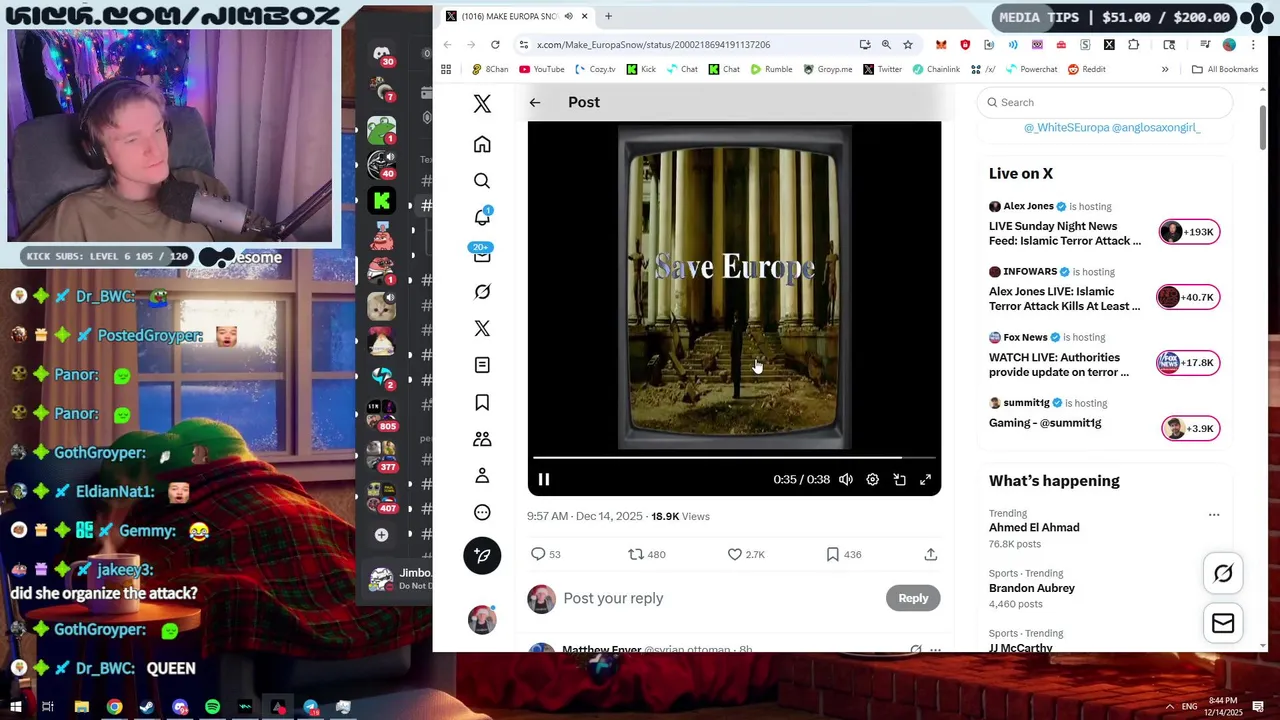The image size is (1280, 720).
Task: Open the Reddit bookmark
Action: pyautogui.click(x=1087, y=69)
